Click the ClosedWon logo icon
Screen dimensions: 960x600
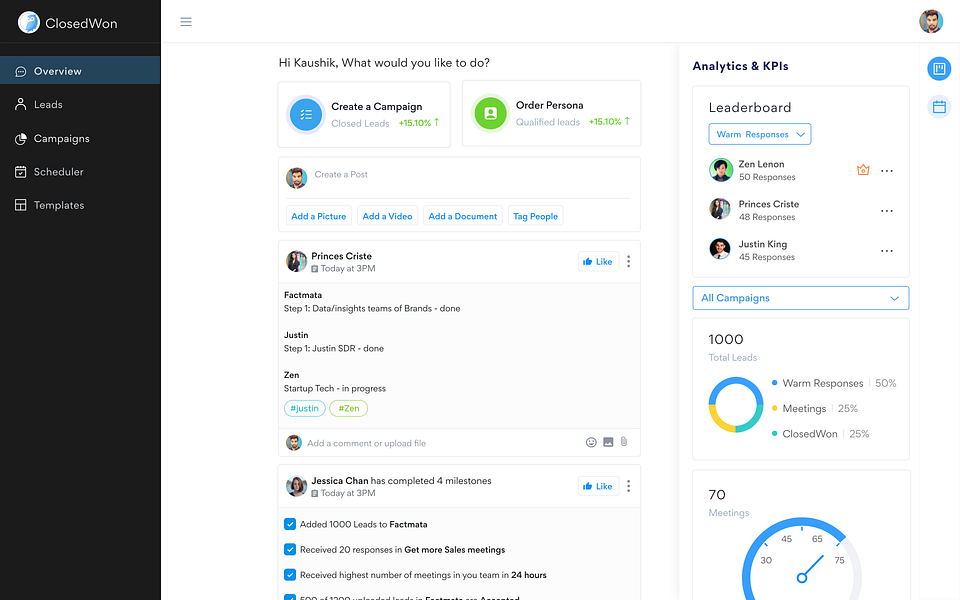(28, 23)
